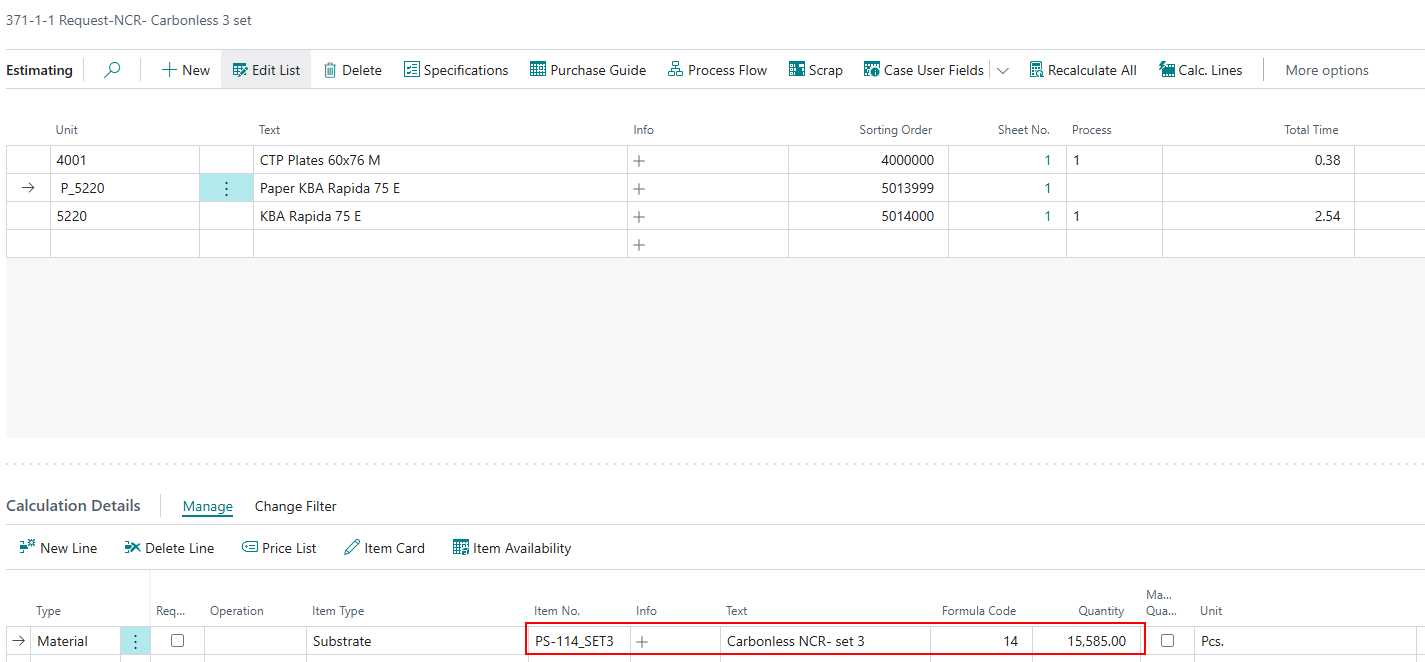
Task: Select Item No. PS-114_SET3 field
Action: click(578, 641)
